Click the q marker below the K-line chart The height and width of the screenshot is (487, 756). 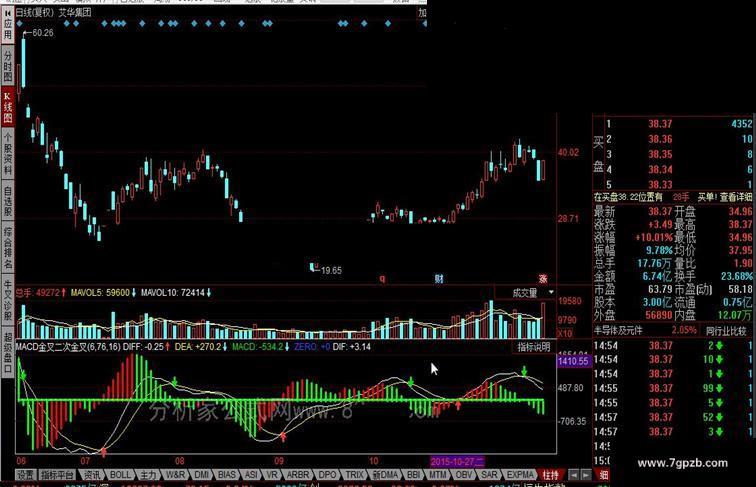pos(382,279)
